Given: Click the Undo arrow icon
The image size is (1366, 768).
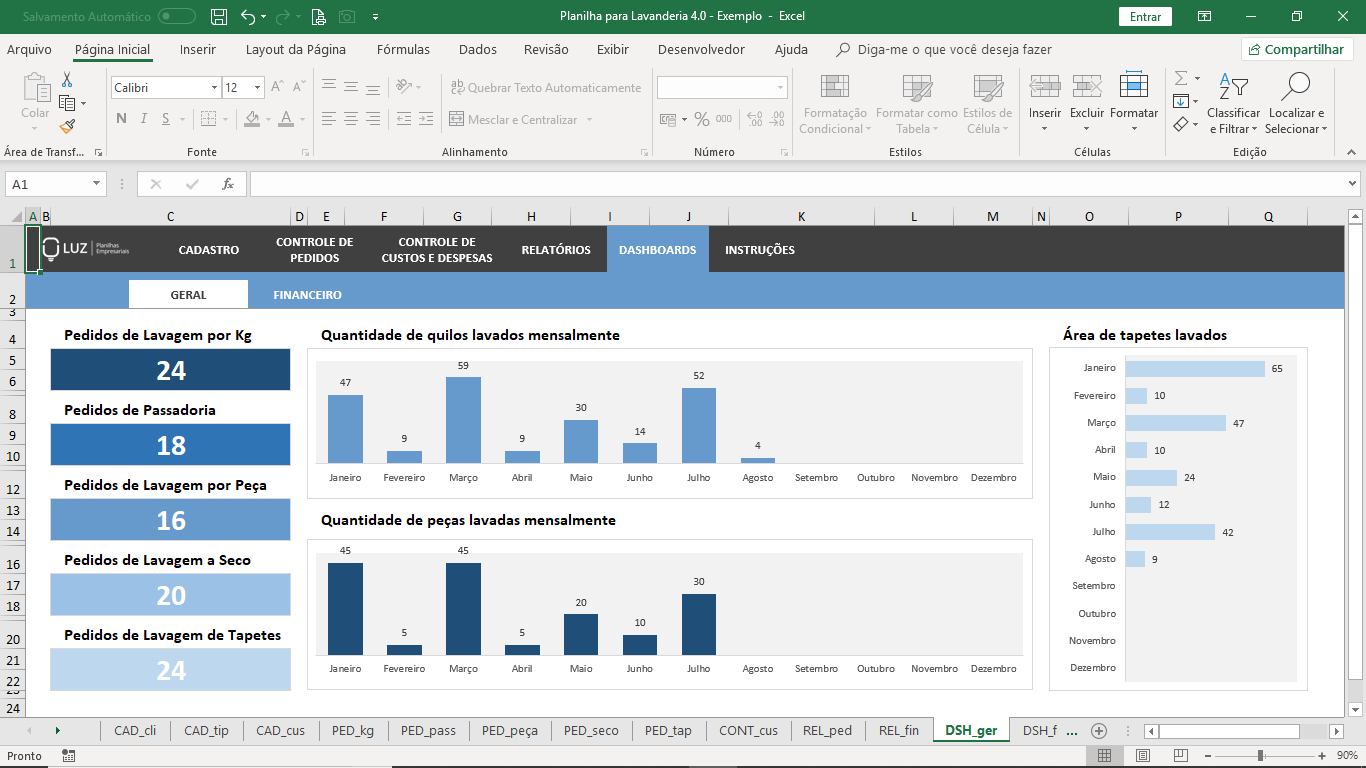Looking at the screenshot, I should 248,17.
